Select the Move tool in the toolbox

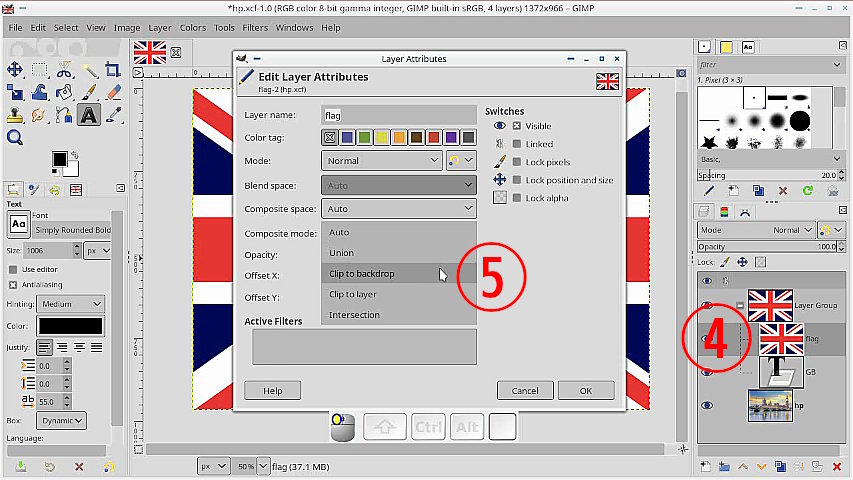tap(15, 70)
